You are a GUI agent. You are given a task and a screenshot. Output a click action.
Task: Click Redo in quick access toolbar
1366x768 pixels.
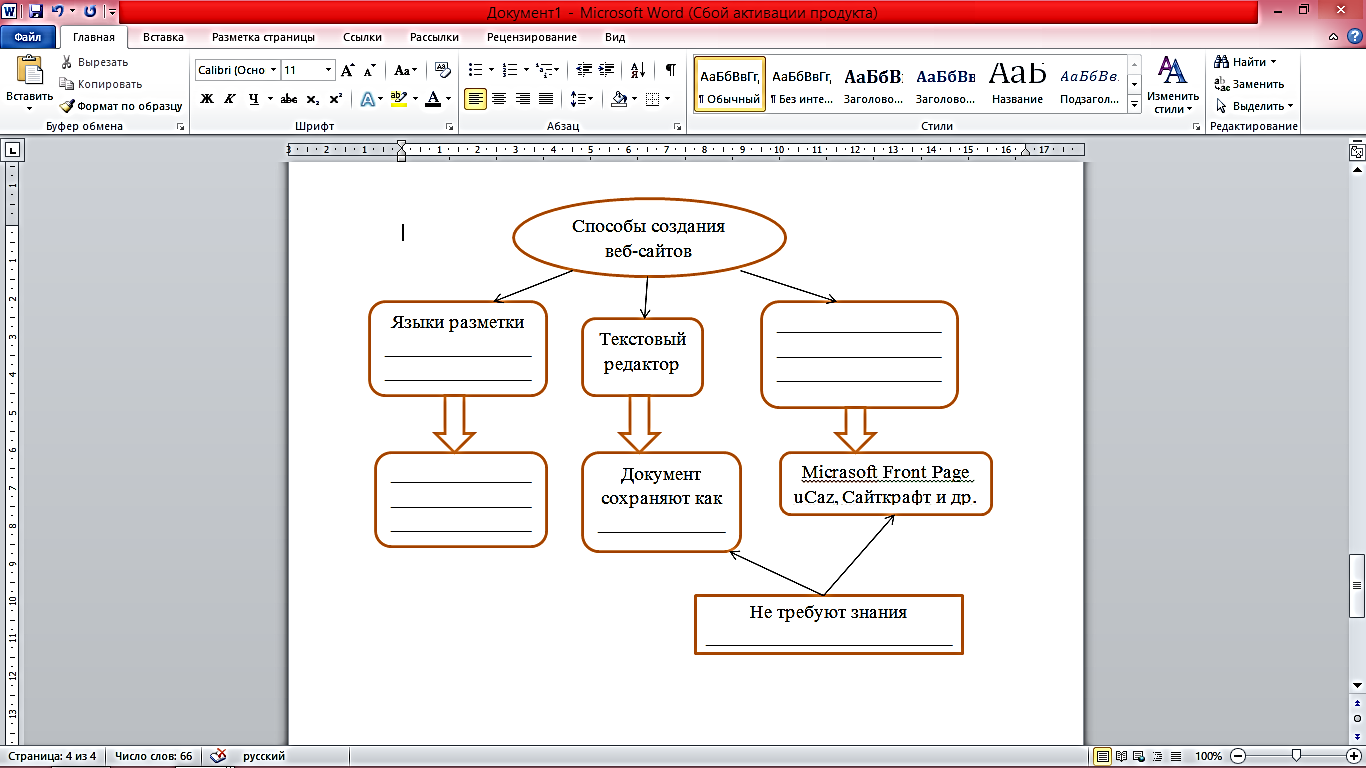(x=91, y=12)
